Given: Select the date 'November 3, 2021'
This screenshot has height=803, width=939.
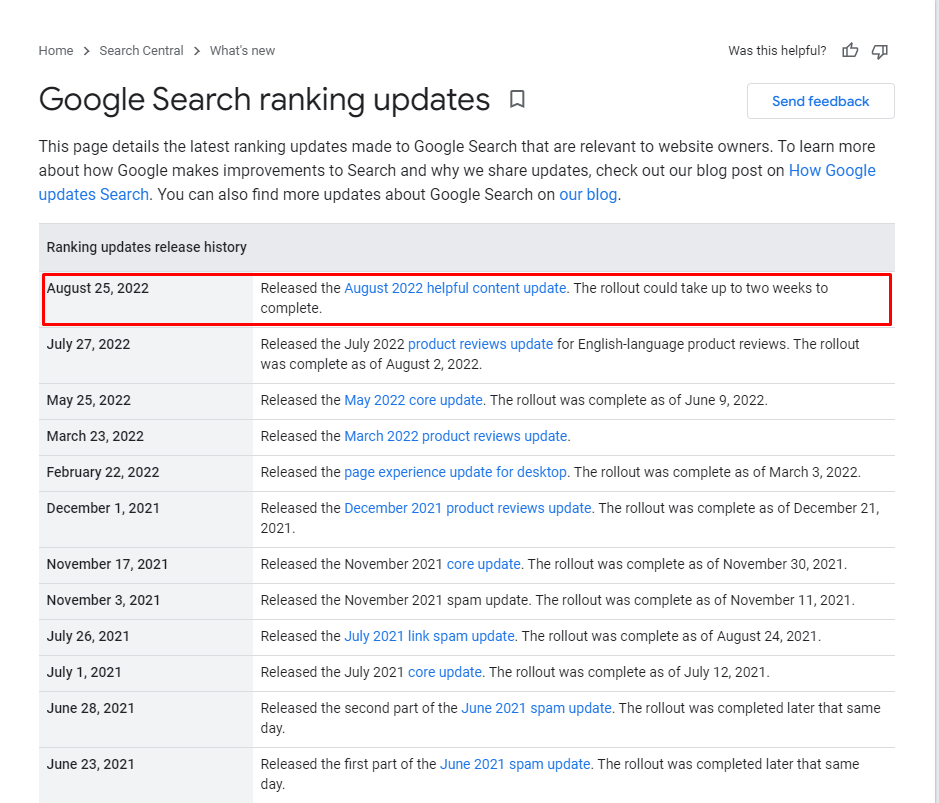Looking at the screenshot, I should tap(104, 600).
